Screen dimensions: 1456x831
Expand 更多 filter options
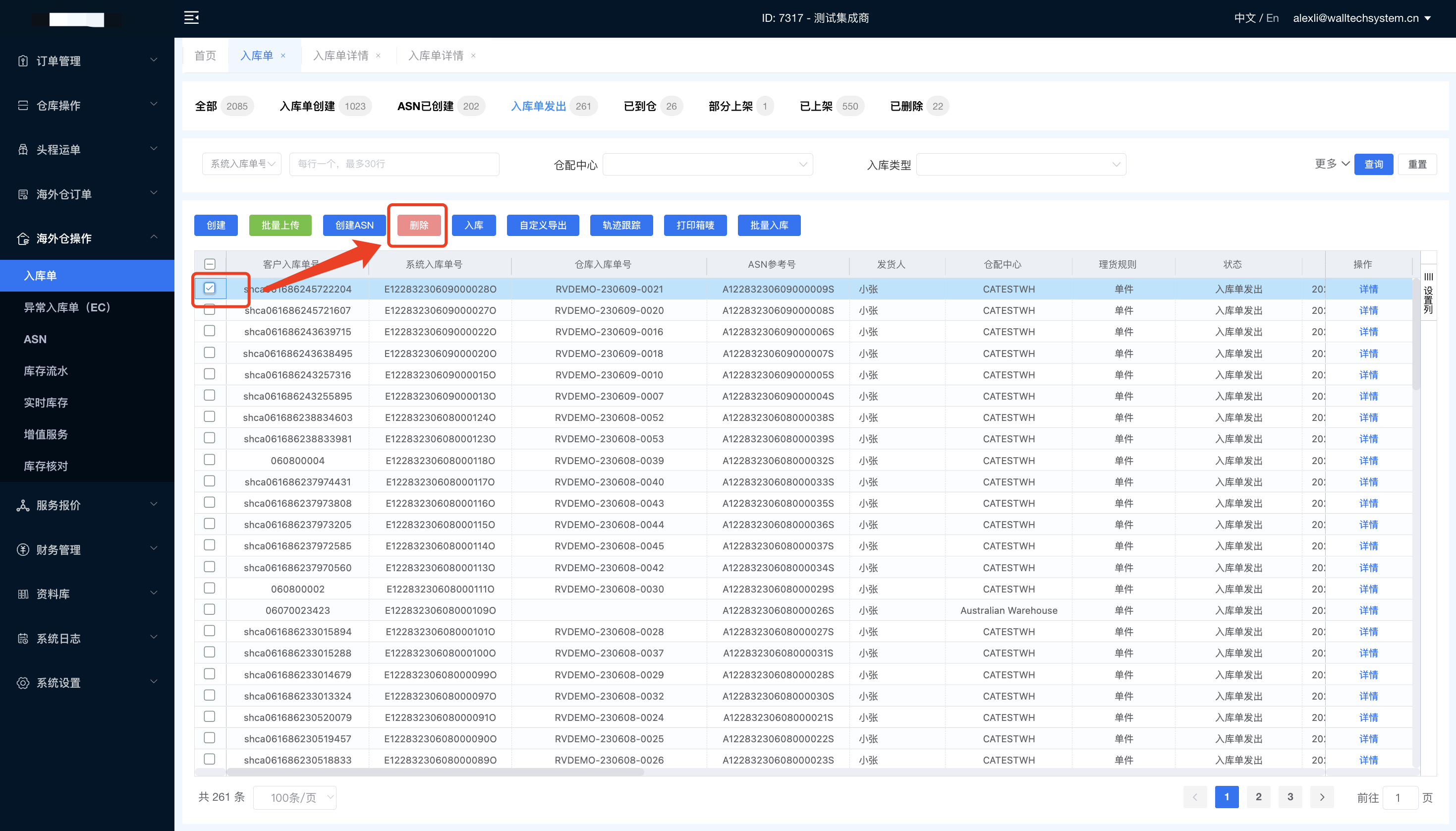(1332, 164)
